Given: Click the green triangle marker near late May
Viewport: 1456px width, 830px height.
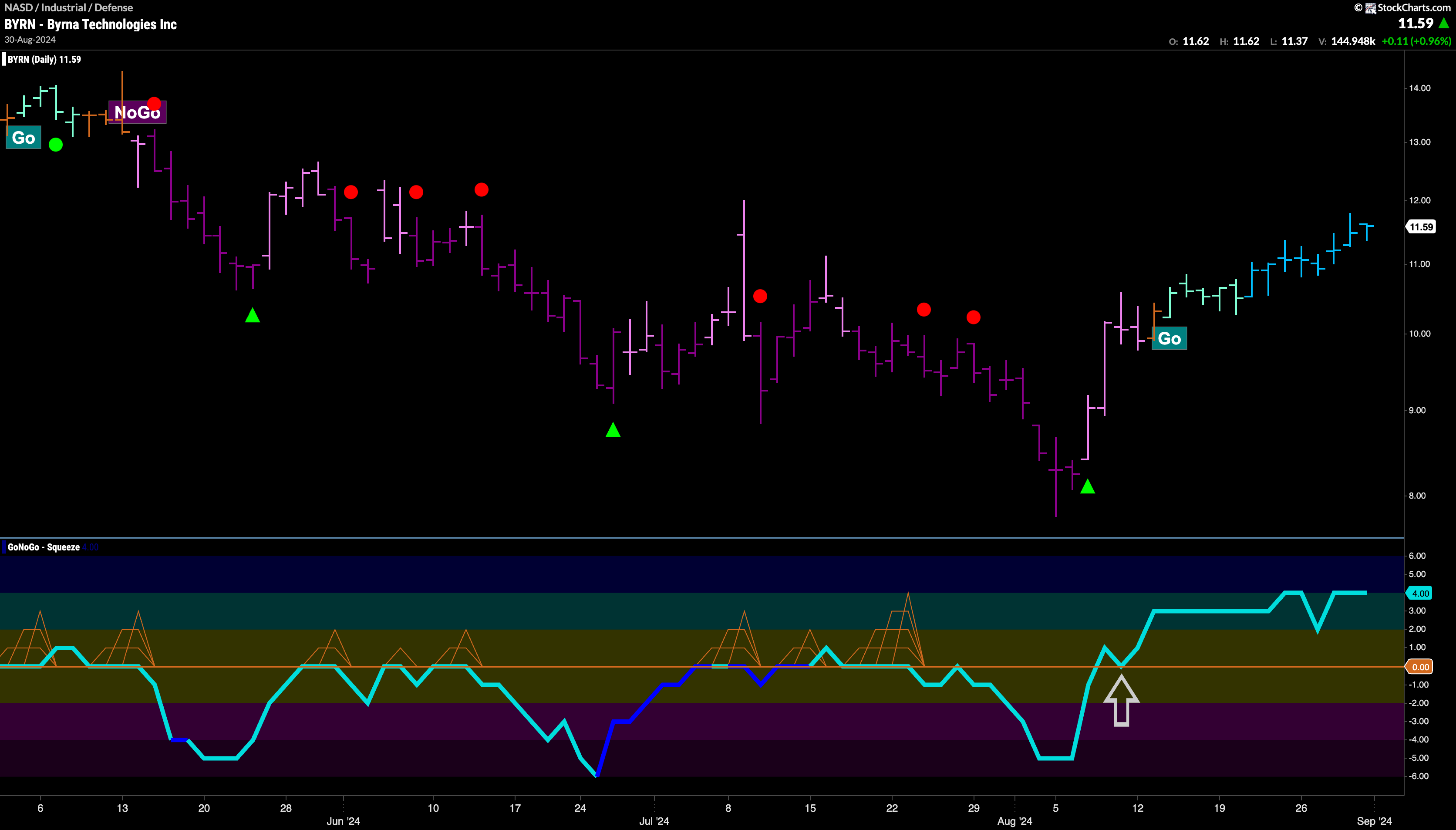Looking at the screenshot, I should (253, 315).
